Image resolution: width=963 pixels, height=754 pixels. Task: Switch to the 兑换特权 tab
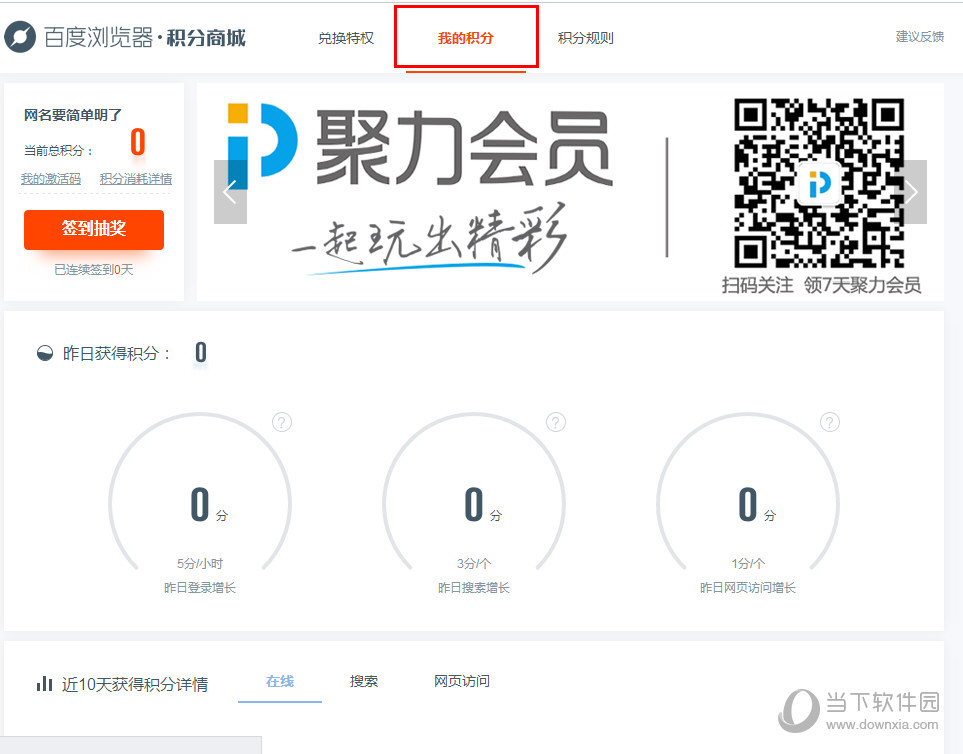345,37
